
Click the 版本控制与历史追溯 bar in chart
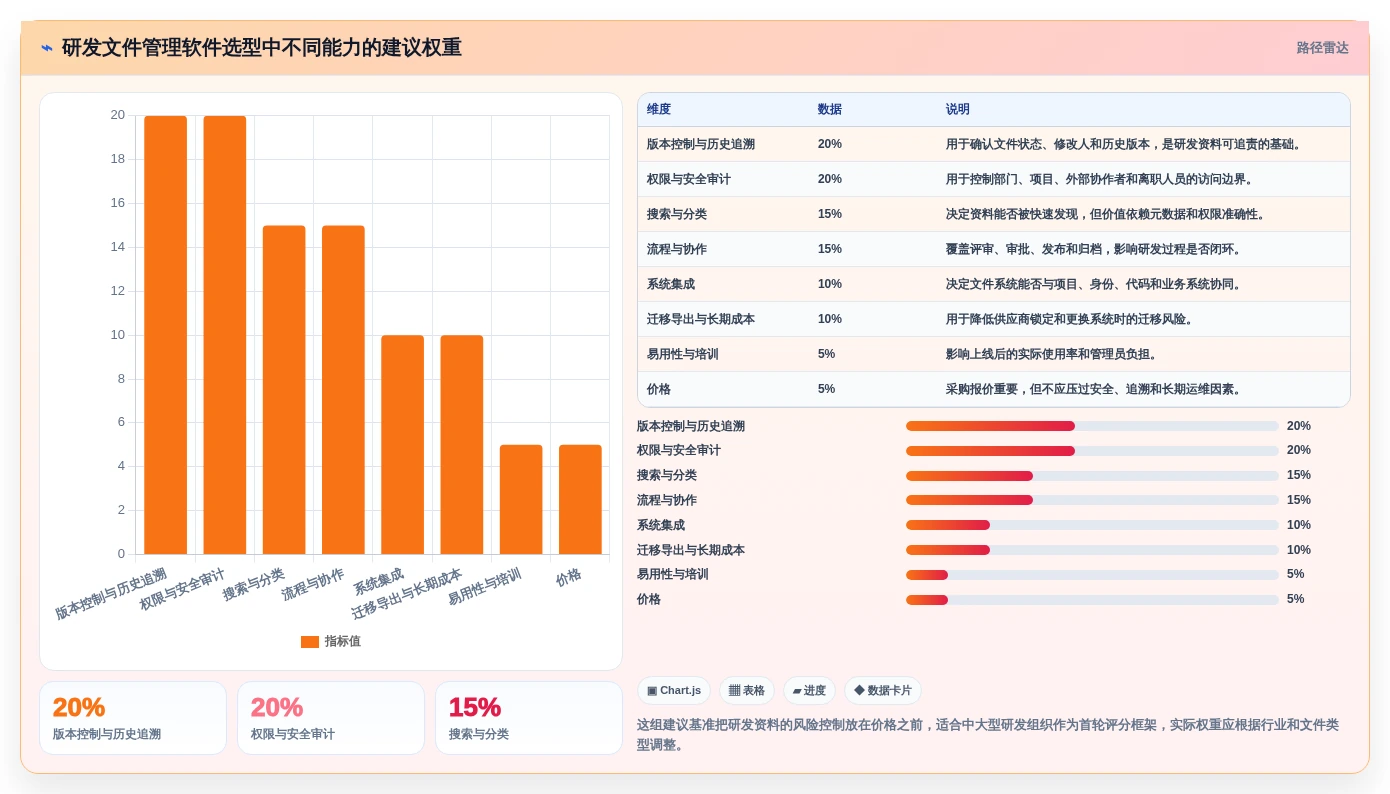[x=165, y=335]
